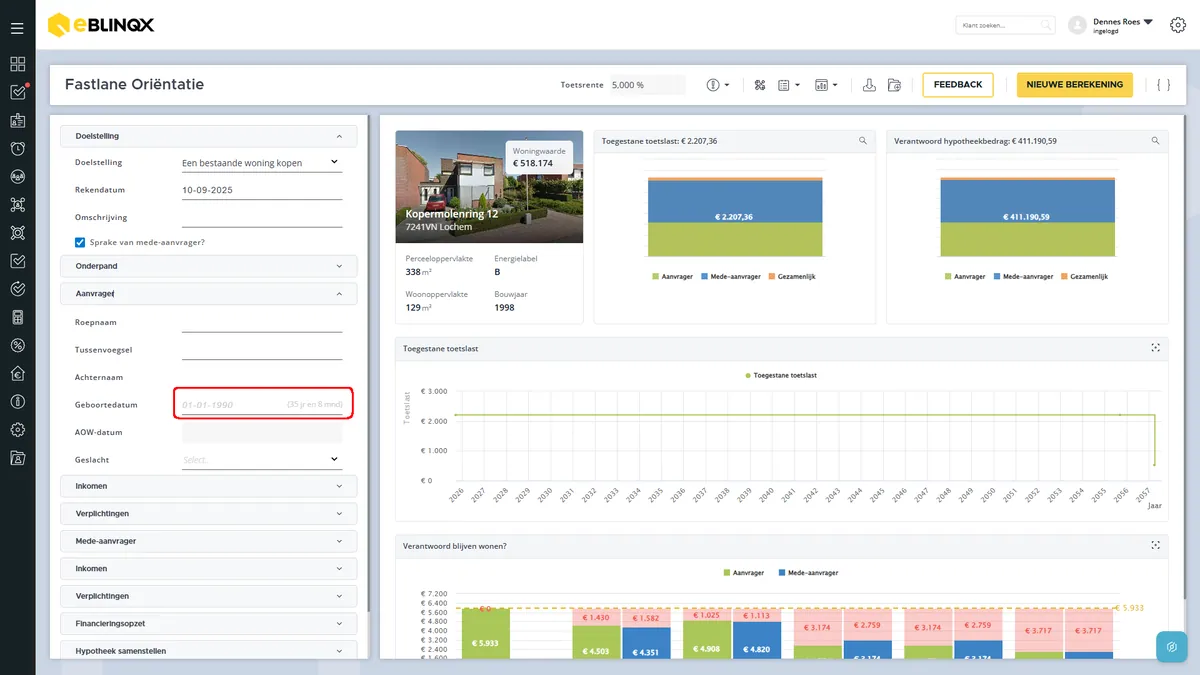Open the alarm clock icon in the sidebar
The width and height of the screenshot is (1200, 675).
[17, 148]
